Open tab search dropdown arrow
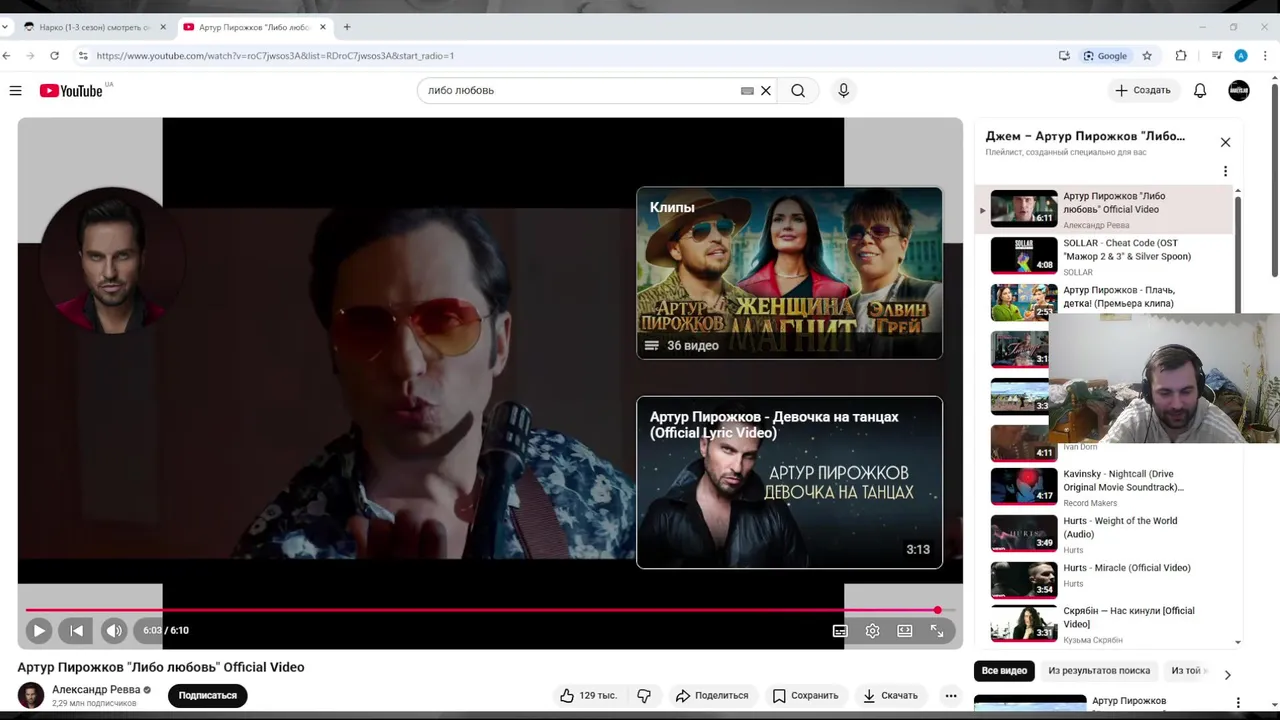This screenshot has width=1280, height=720. [7, 27]
